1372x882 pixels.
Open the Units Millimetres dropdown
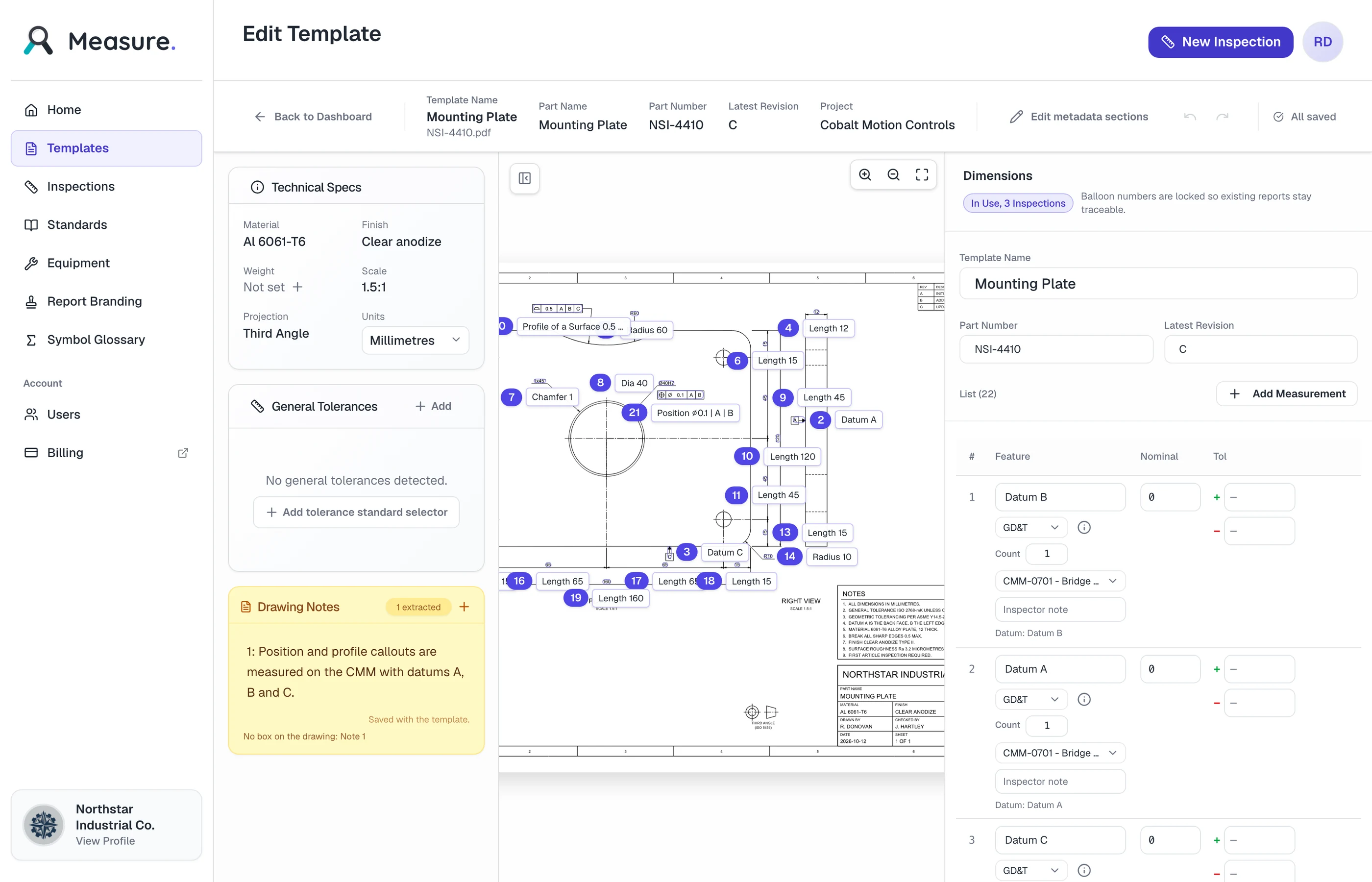pyautogui.click(x=415, y=340)
